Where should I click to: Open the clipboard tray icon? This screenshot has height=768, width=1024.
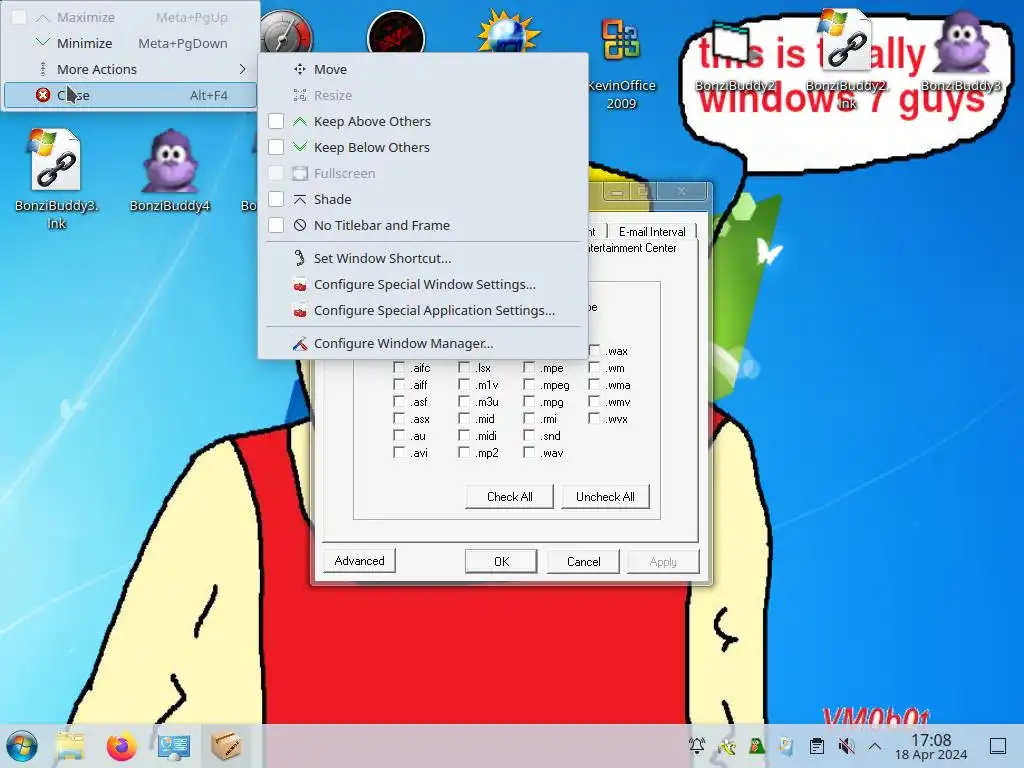(x=816, y=746)
